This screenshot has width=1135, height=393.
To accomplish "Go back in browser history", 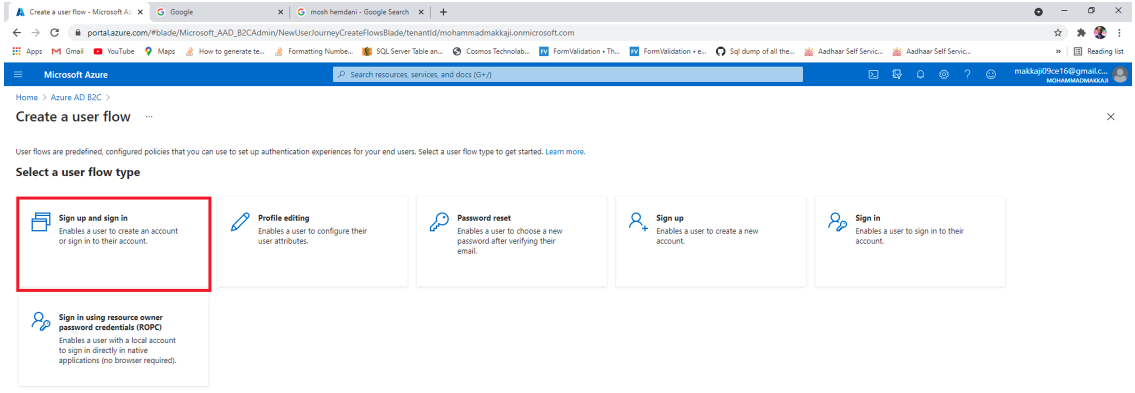I will click(x=17, y=33).
